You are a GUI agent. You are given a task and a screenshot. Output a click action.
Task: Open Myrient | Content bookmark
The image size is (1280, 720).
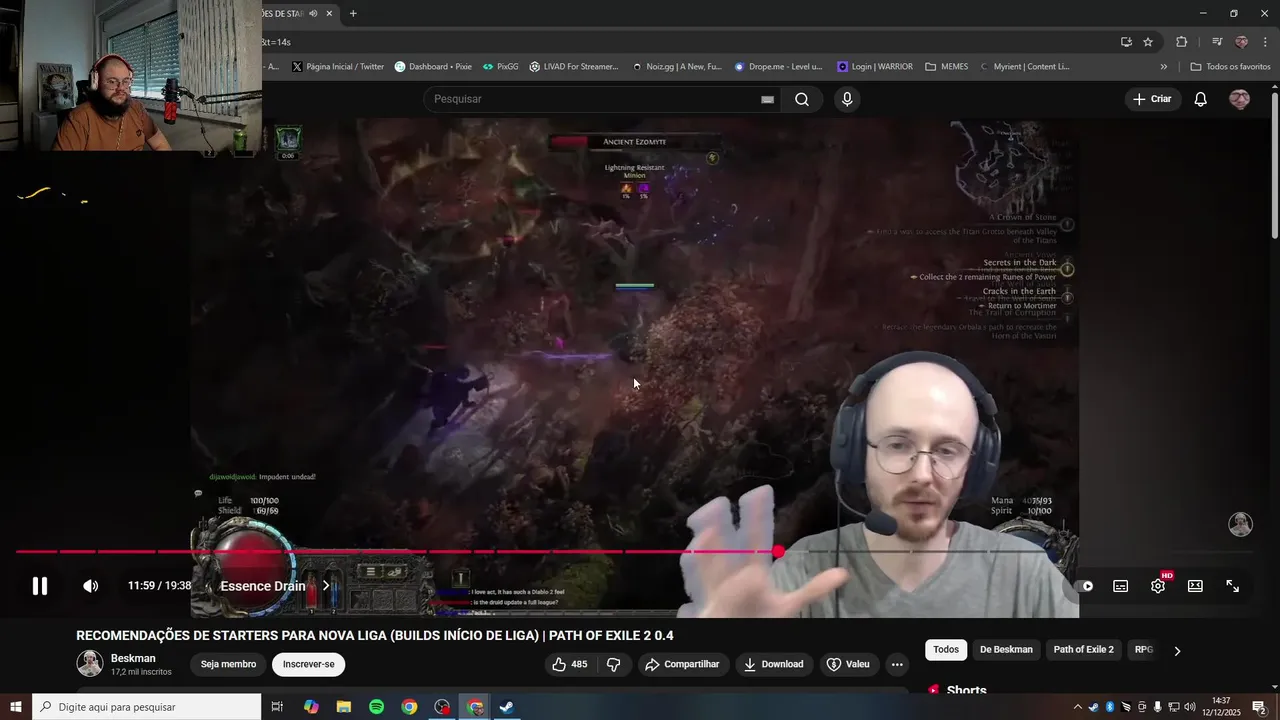(x=1025, y=67)
